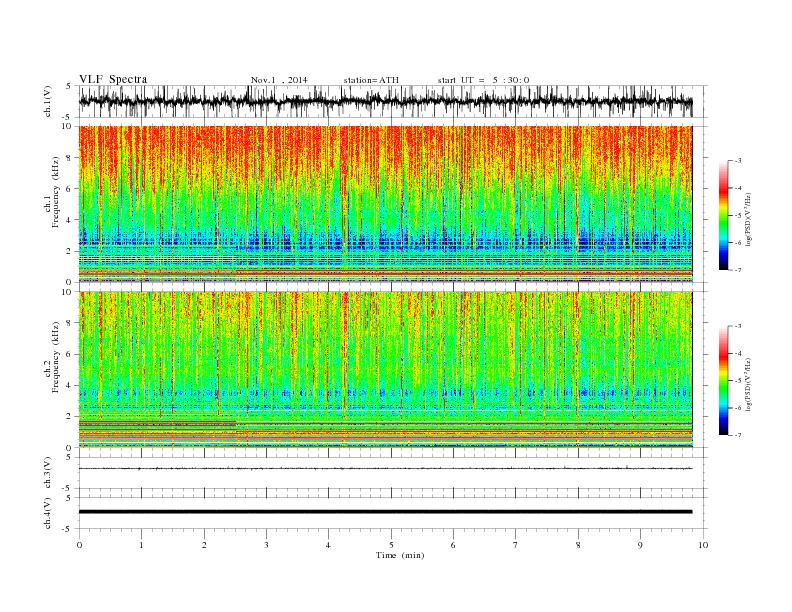Select the "start UT = 5 :30: 0" text
Image resolution: width=792 pixels, height=612 pixels.
click(483, 80)
